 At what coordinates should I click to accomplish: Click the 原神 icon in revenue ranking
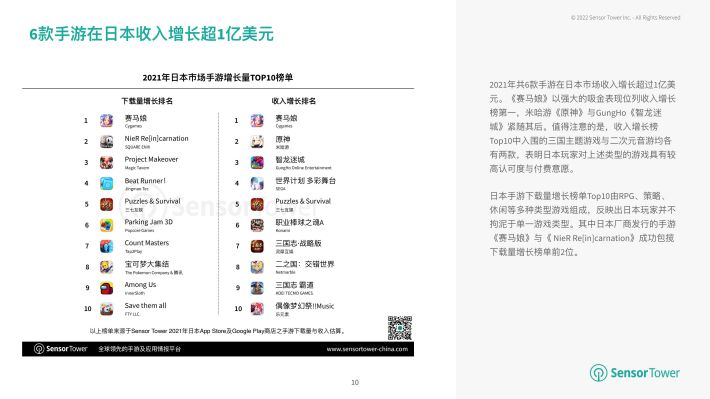257,142
